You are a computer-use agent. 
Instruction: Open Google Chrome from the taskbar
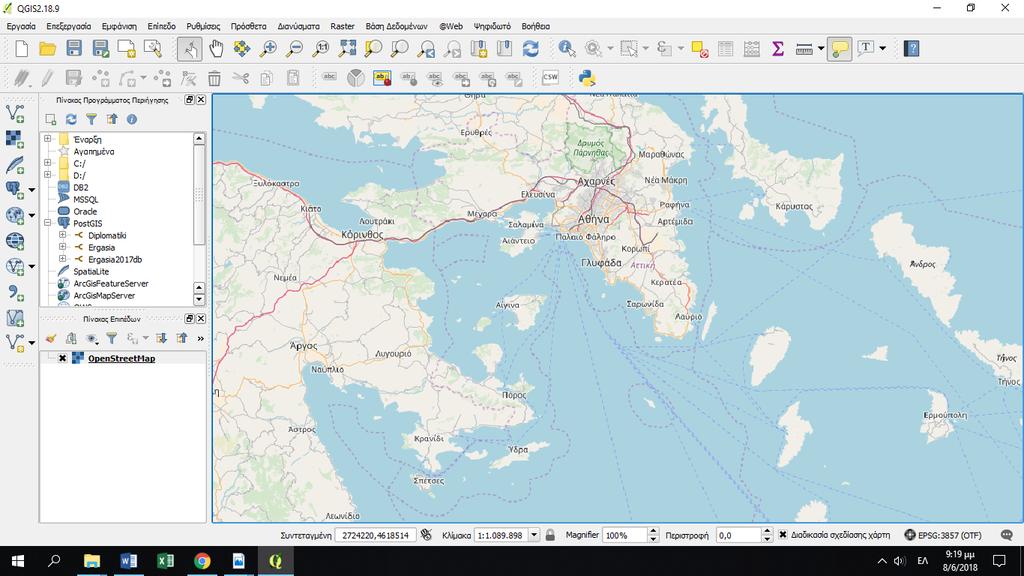pos(202,561)
